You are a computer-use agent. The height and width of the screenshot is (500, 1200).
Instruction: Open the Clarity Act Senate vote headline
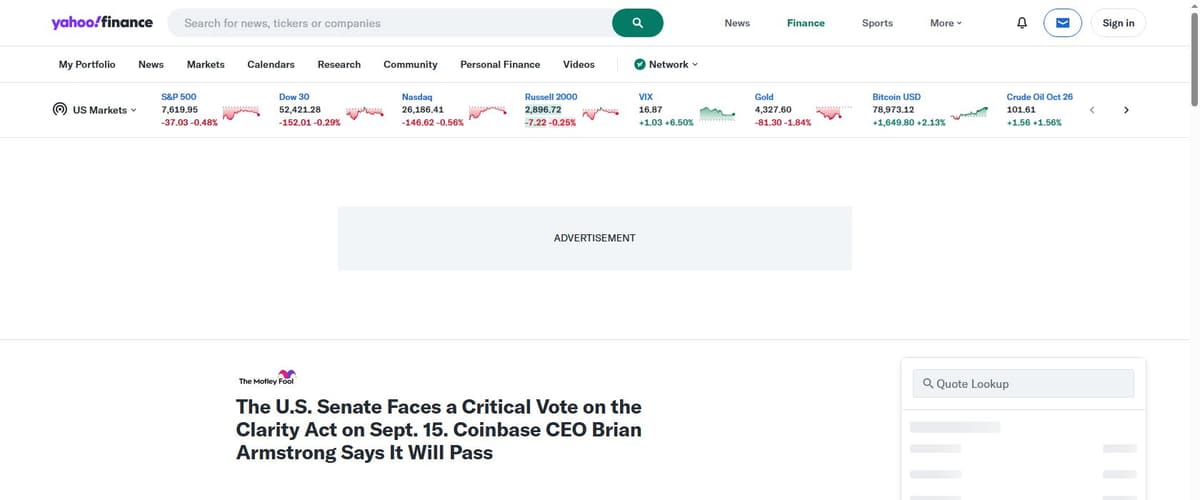tap(439, 430)
